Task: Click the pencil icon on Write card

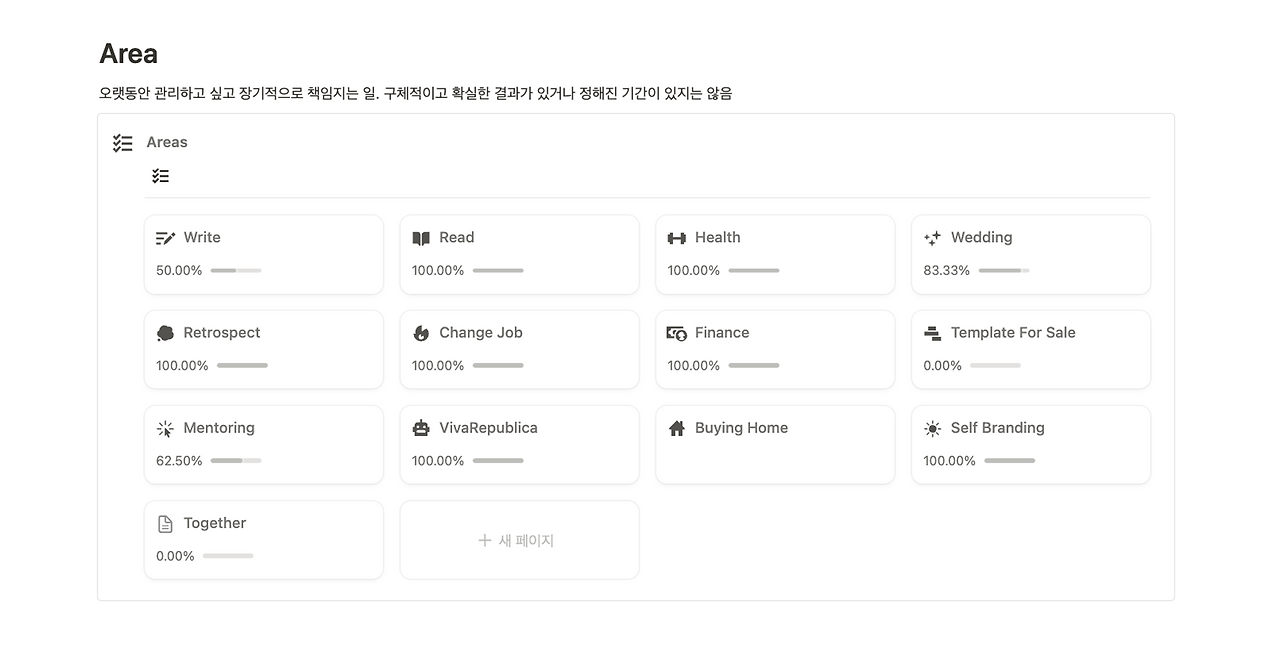Action: [166, 238]
